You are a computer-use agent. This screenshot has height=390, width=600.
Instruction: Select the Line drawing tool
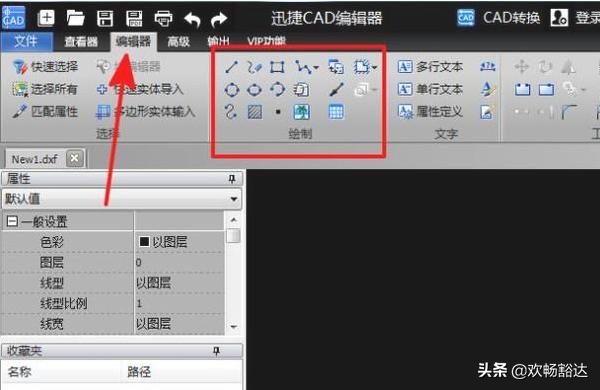[x=232, y=67]
